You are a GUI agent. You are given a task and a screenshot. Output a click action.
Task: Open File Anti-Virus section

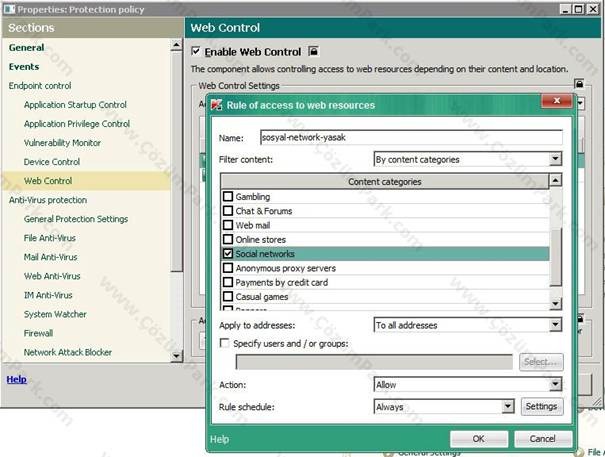coord(50,238)
